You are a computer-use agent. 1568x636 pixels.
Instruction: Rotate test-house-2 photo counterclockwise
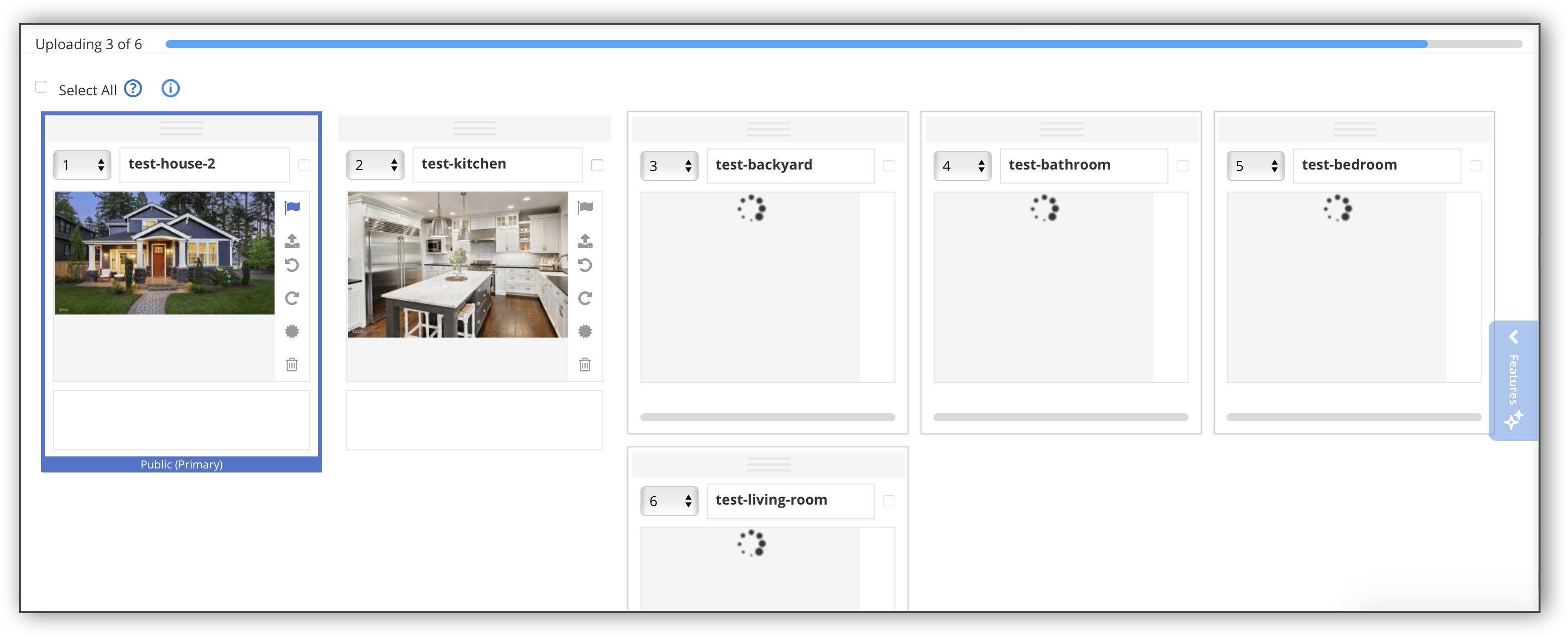pyautogui.click(x=292, y=265)
